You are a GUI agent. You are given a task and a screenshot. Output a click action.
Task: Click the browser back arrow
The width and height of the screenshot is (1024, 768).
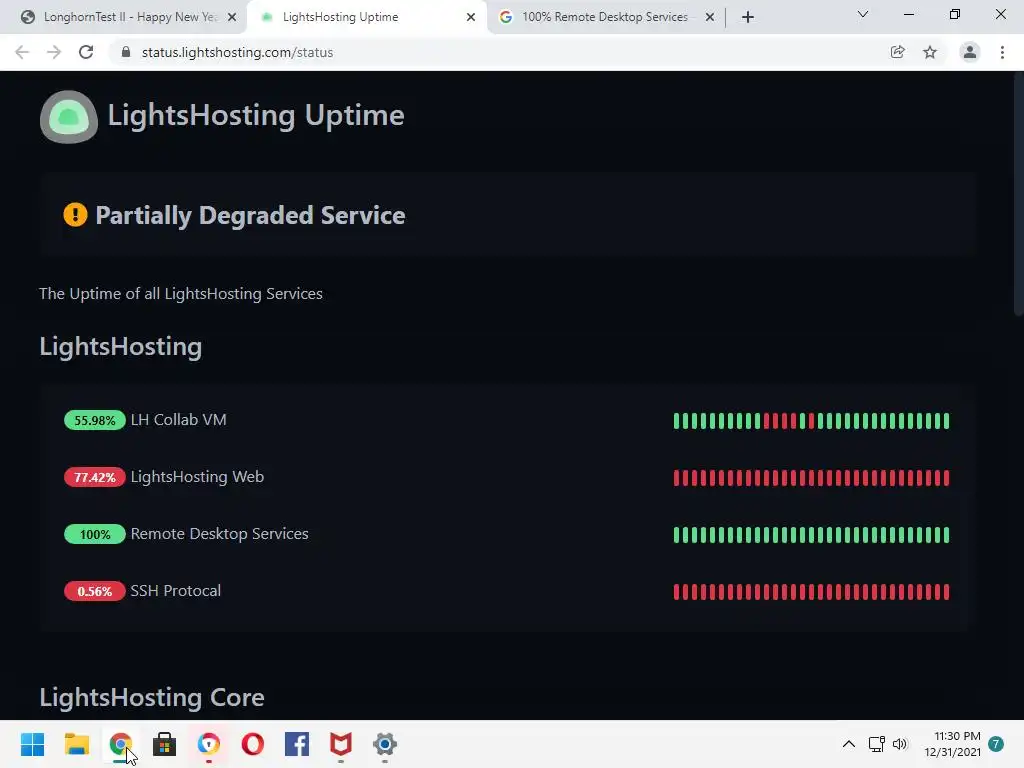click(x=22, y=52)
